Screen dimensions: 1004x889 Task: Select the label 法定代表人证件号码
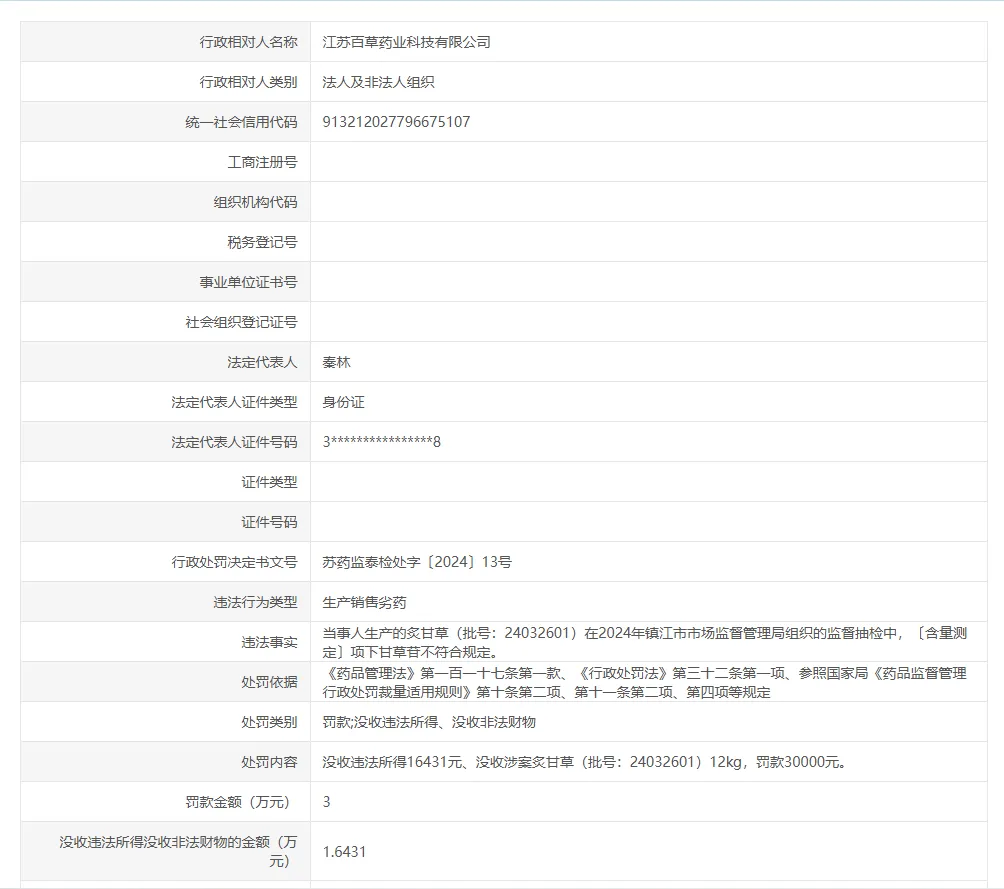(234, 442)
